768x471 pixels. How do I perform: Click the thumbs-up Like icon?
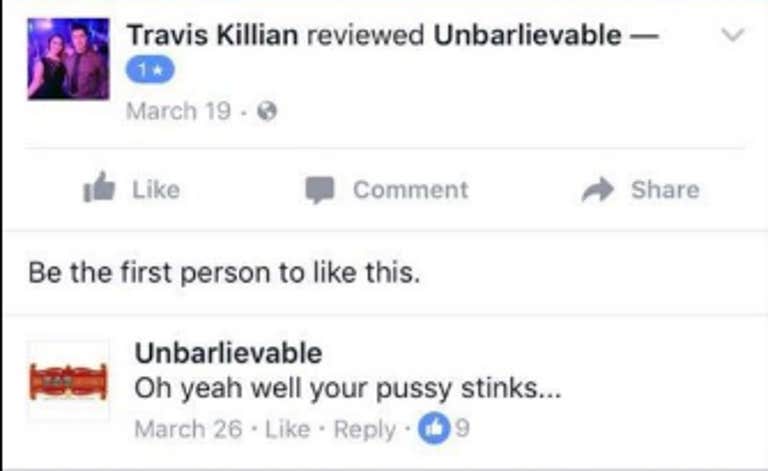tap(99, 187)
